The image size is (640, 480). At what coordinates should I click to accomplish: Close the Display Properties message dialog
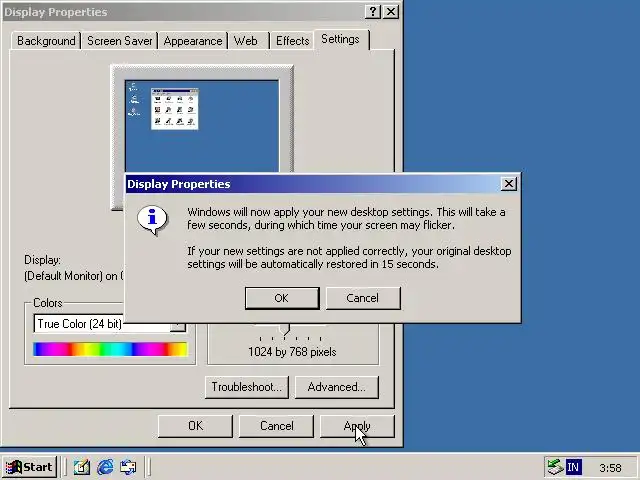pyautogui.click(x=509, y=184)
